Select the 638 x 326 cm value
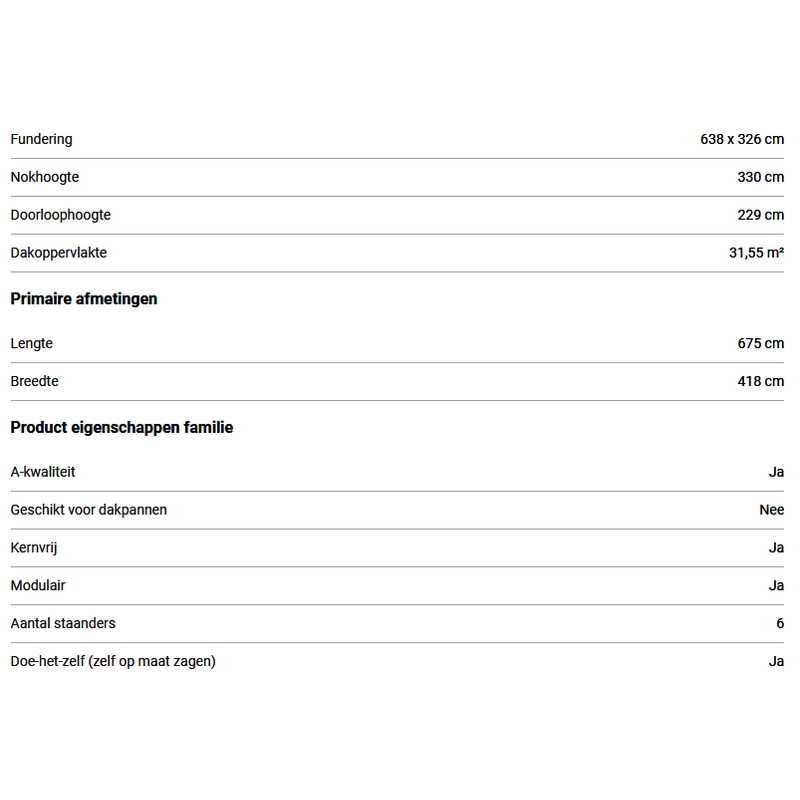800x800 pixels. [x=742, y=139]
